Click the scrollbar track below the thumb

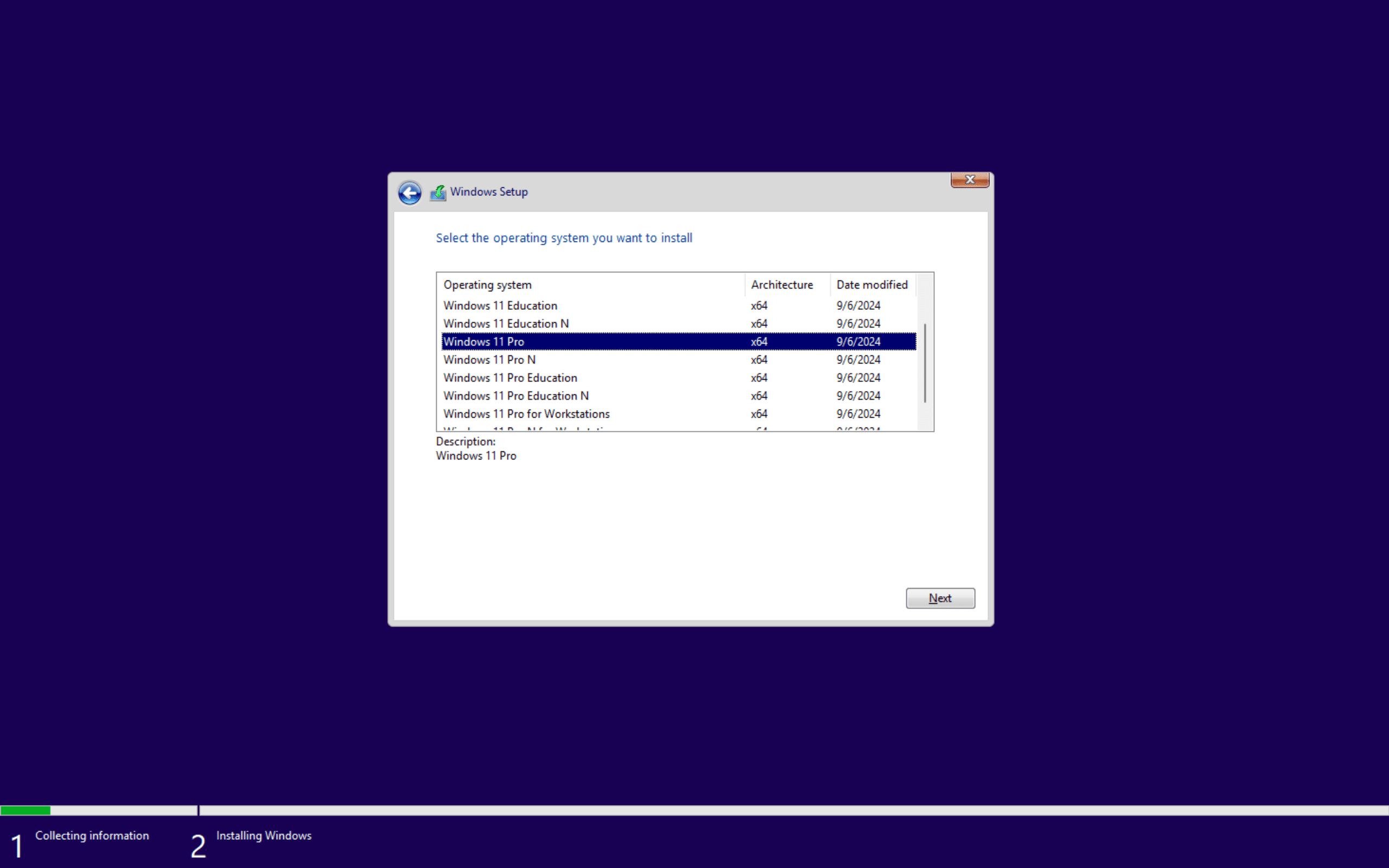(925, 416)
